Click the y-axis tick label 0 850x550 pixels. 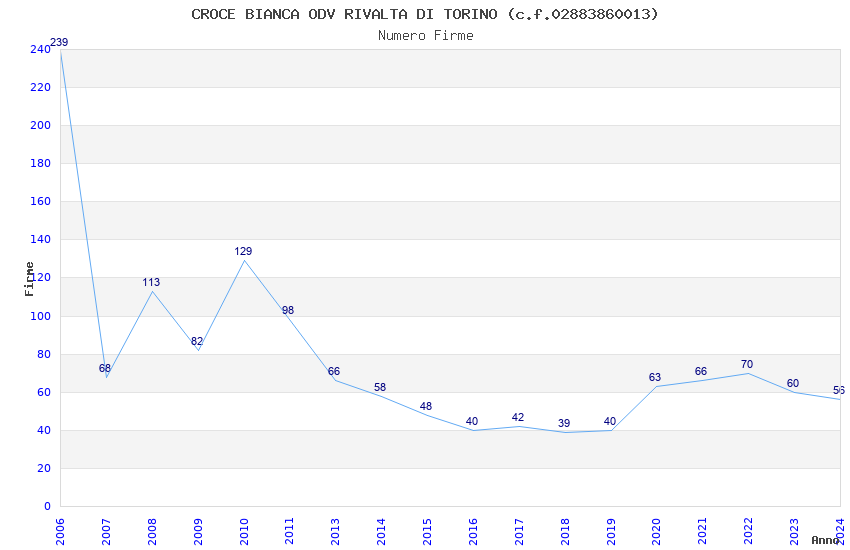pos(48,506)
